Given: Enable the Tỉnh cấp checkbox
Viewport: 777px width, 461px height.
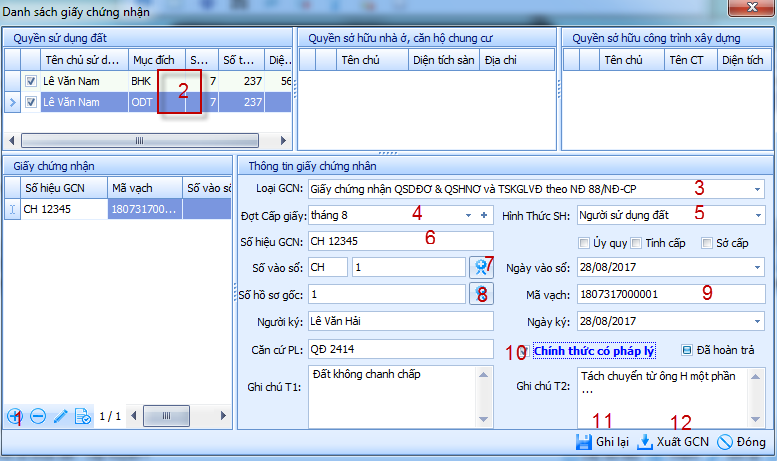Looking at the screenshot, I should click(637, 242).
